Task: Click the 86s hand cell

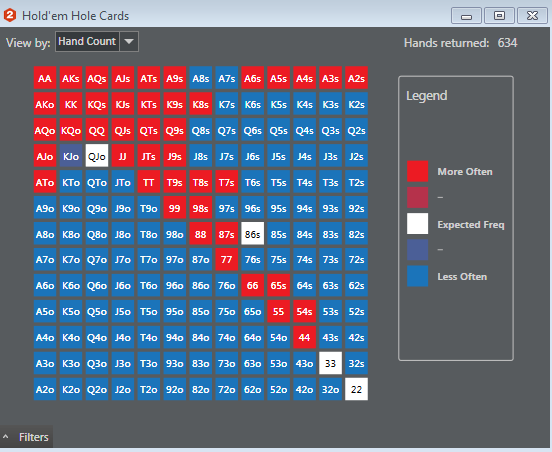Action: point(252,234)
